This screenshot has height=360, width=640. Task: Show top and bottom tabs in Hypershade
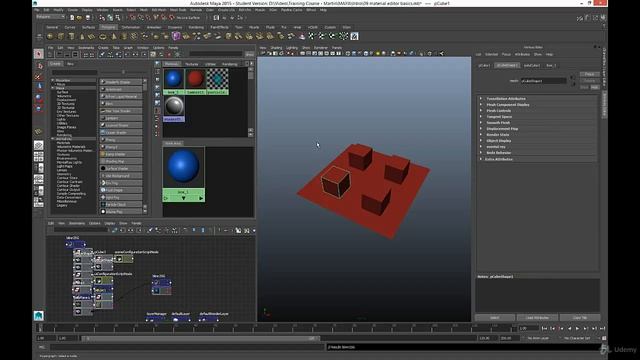(x=75, y=54)
